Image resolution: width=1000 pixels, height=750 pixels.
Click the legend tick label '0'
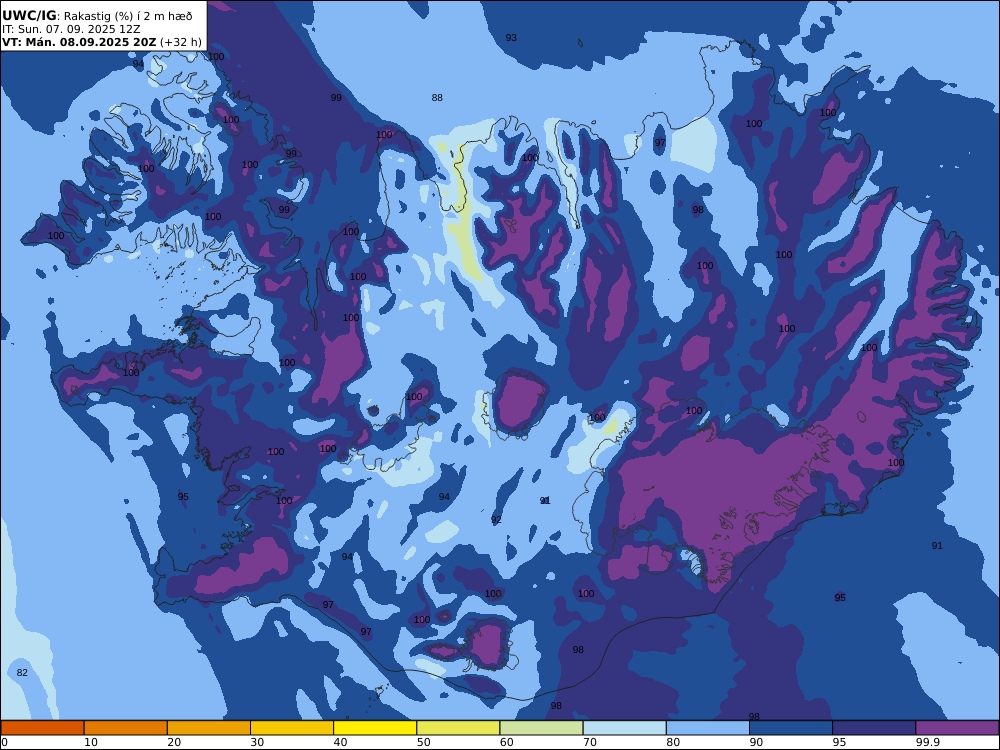[x=4, y=742]
